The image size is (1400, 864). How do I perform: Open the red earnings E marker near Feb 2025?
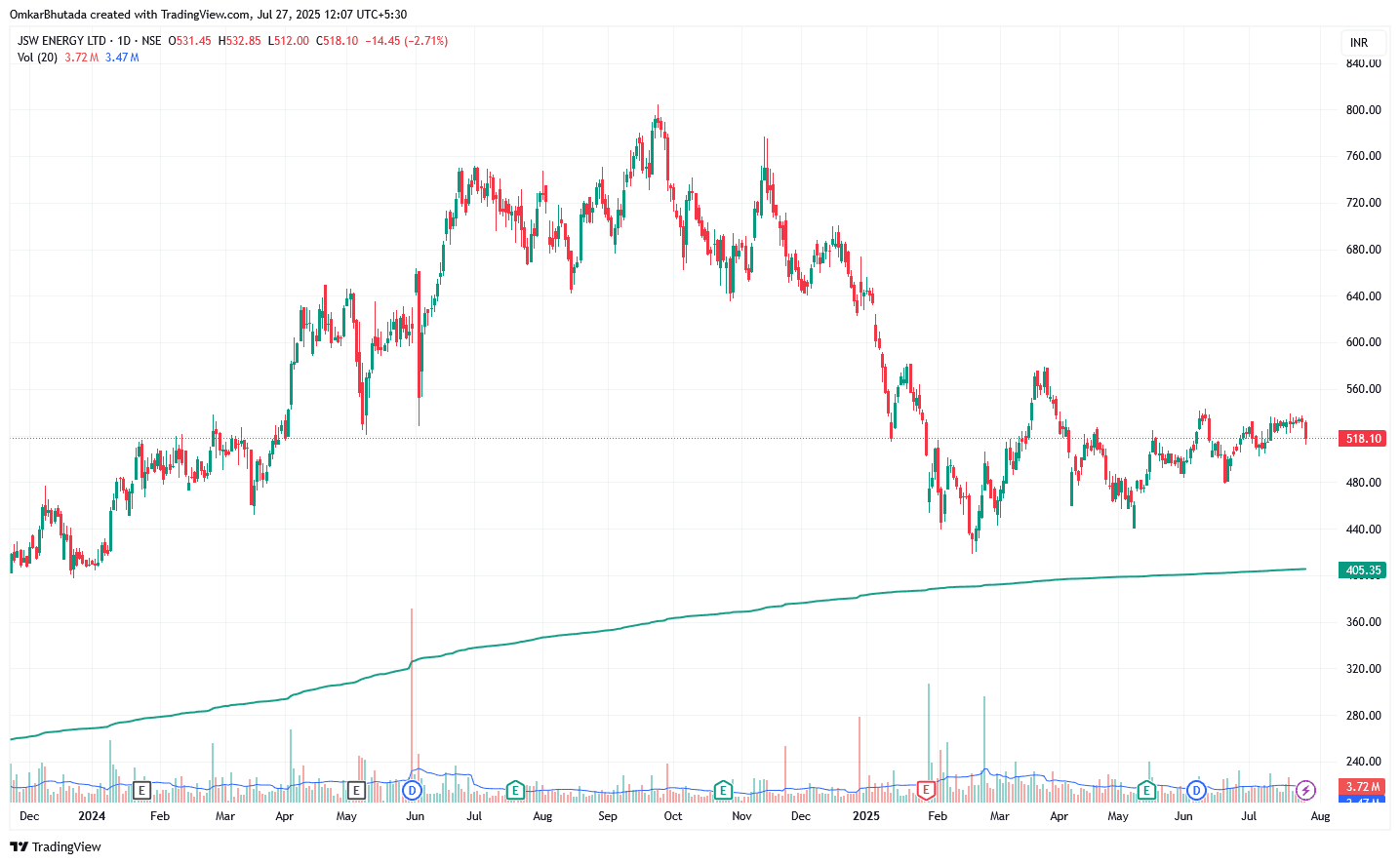click(x=927, y=790)
